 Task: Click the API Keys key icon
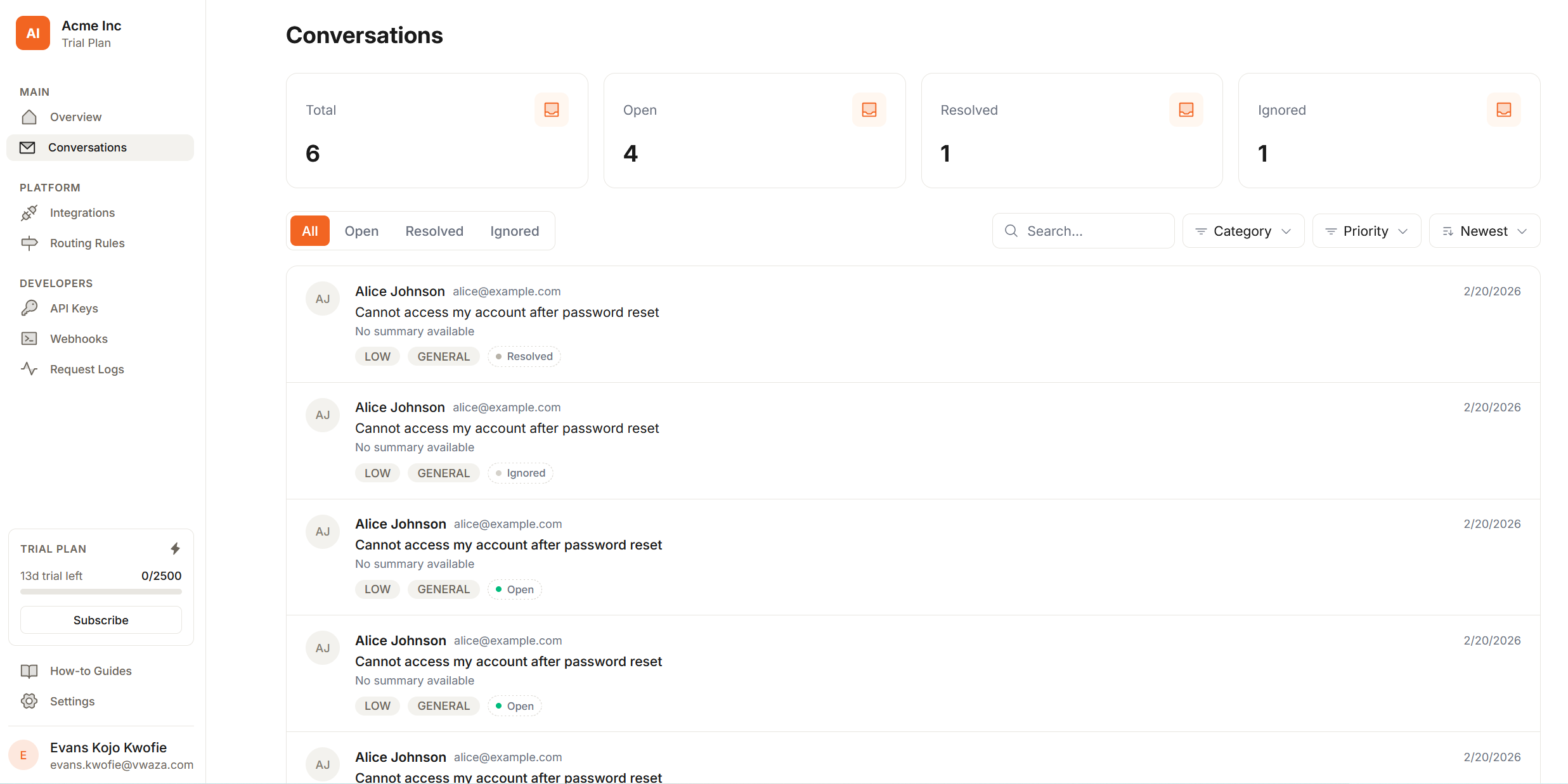pos(29,308)
